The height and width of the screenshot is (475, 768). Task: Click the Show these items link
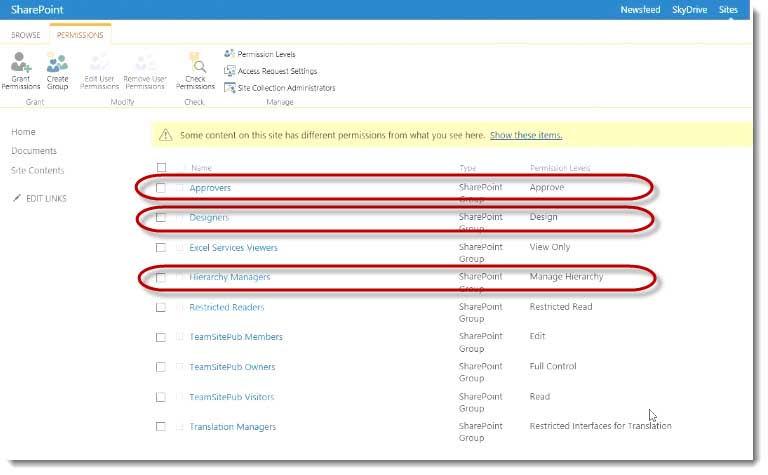pos(526,135)
